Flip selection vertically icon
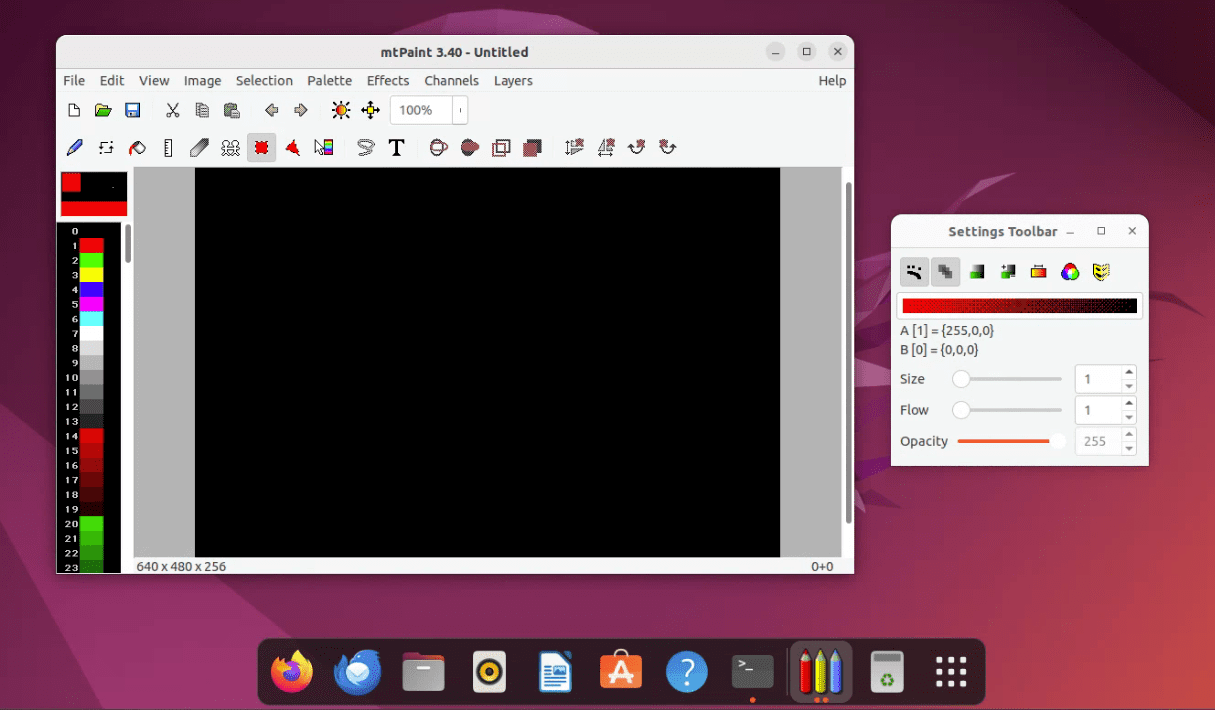This screenshot has width=1215, height=710. (574, 148)
